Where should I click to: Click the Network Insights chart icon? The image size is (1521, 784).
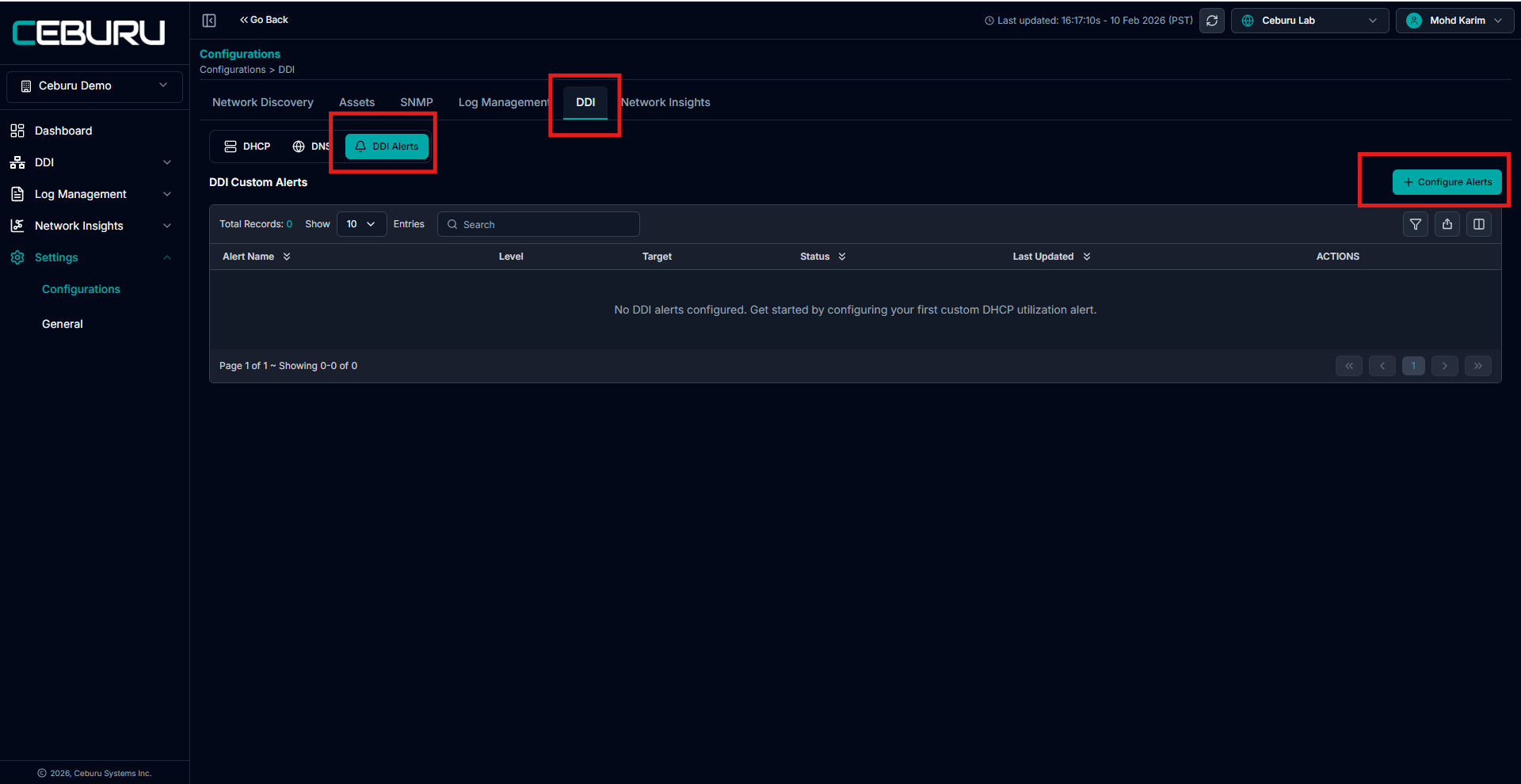[x=17, y=226]
